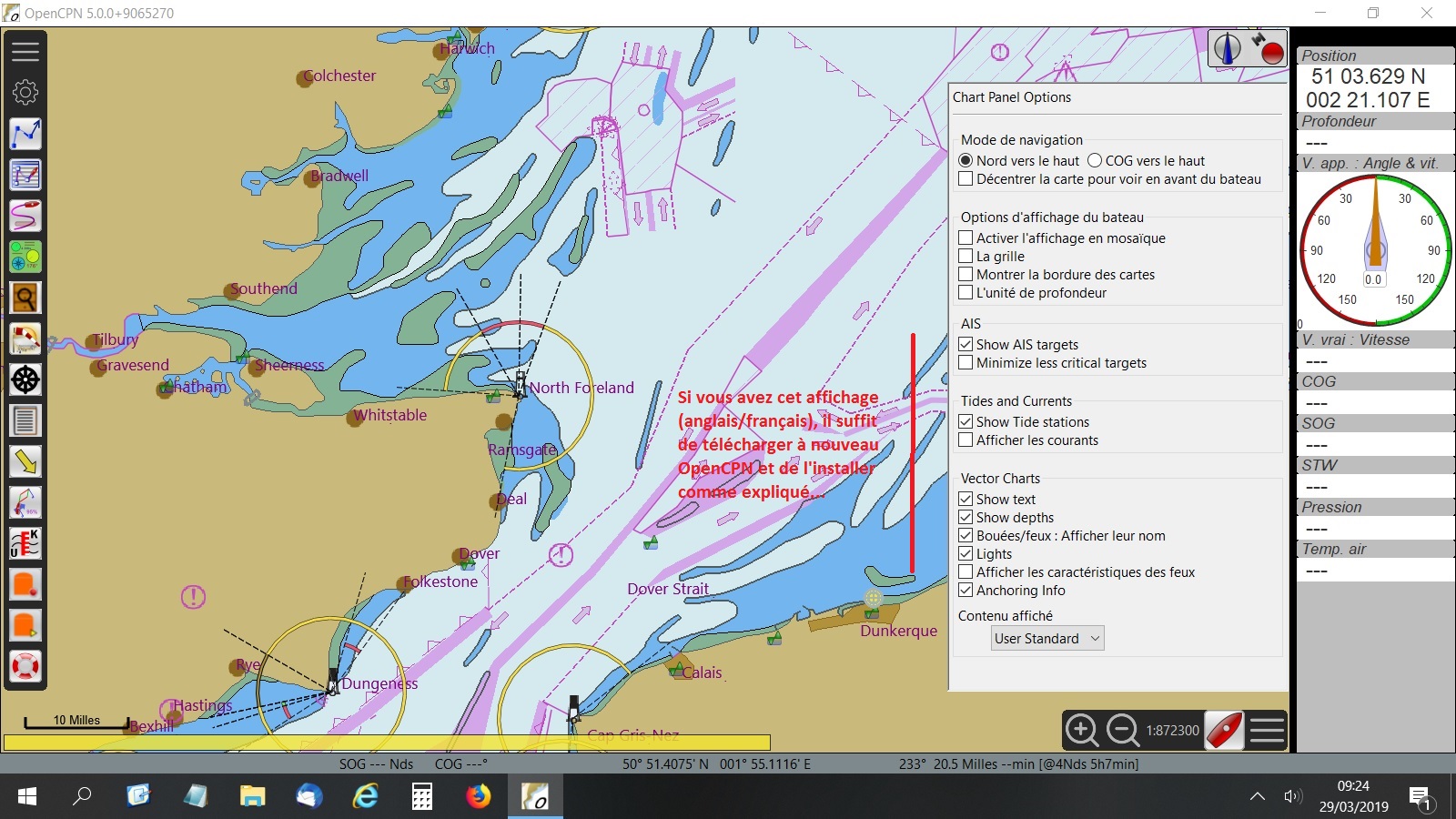Click the Firefox icon in the taskbar
1456x819 pixels.
(478, 797)
